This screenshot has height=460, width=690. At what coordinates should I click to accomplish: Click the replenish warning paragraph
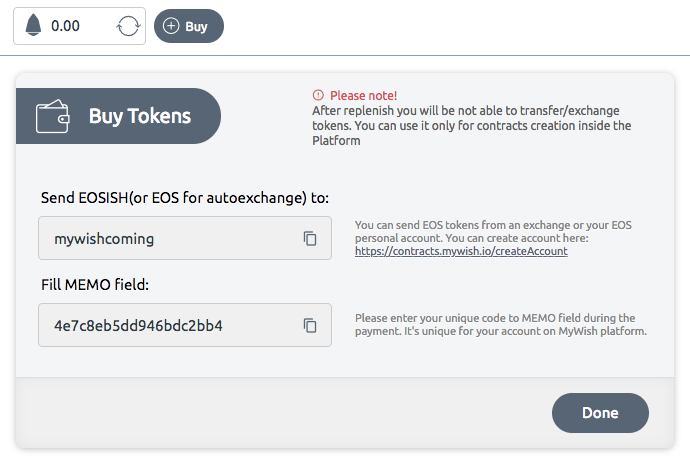472,125
